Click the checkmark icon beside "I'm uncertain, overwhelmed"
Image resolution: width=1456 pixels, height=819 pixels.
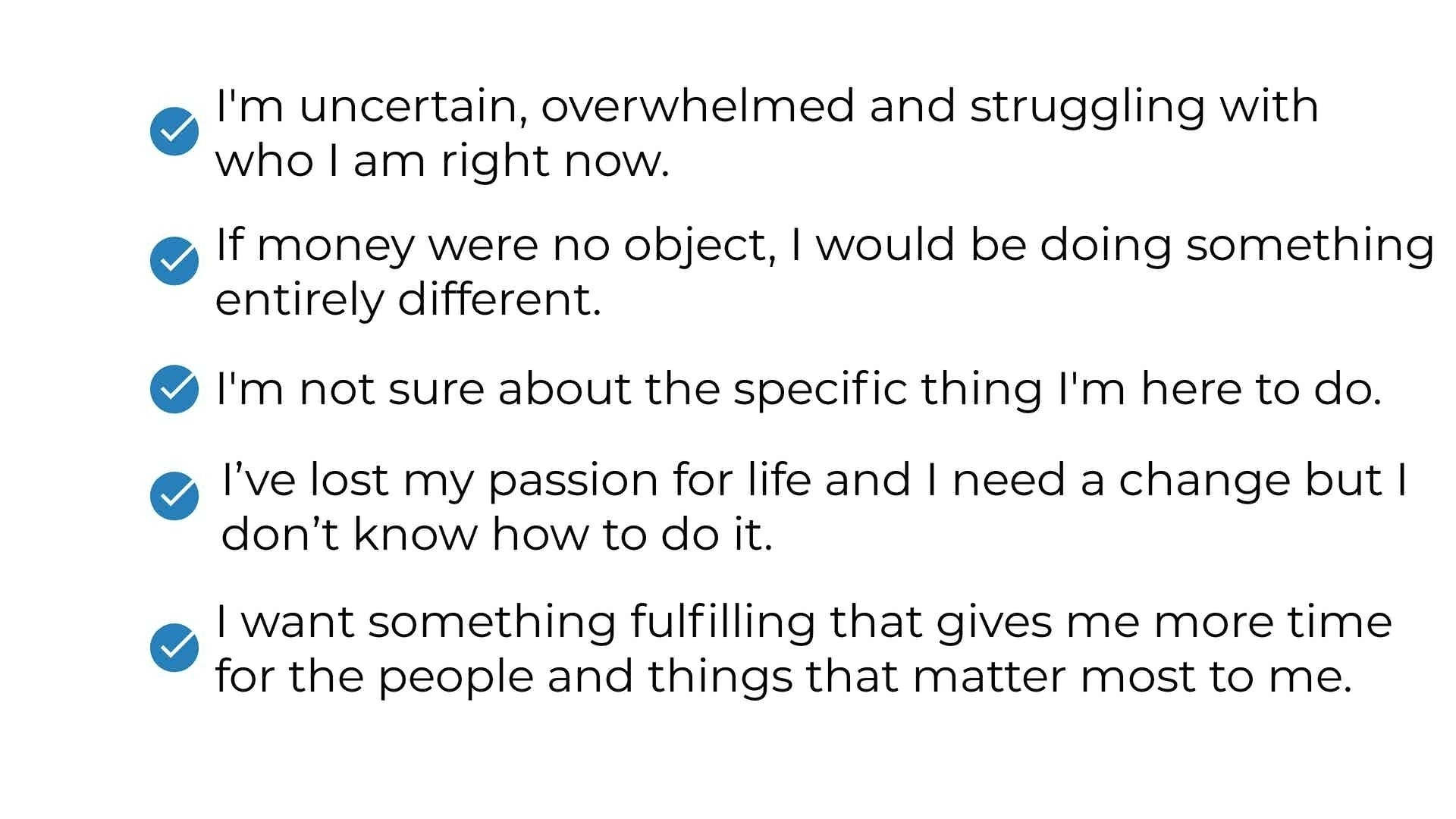[x=174, y=131]
